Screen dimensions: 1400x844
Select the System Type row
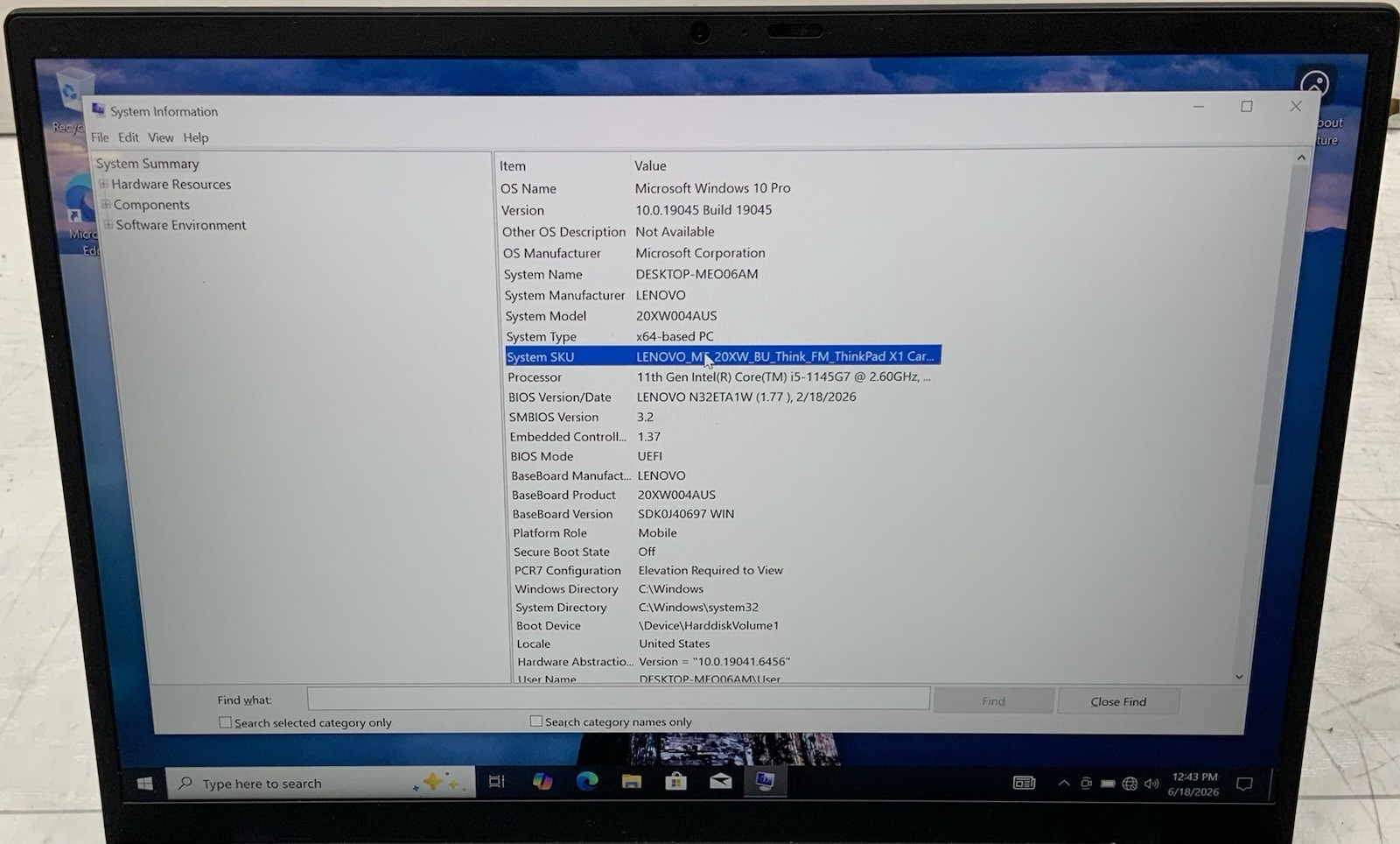pyautogui.click(x=610, y=336)
